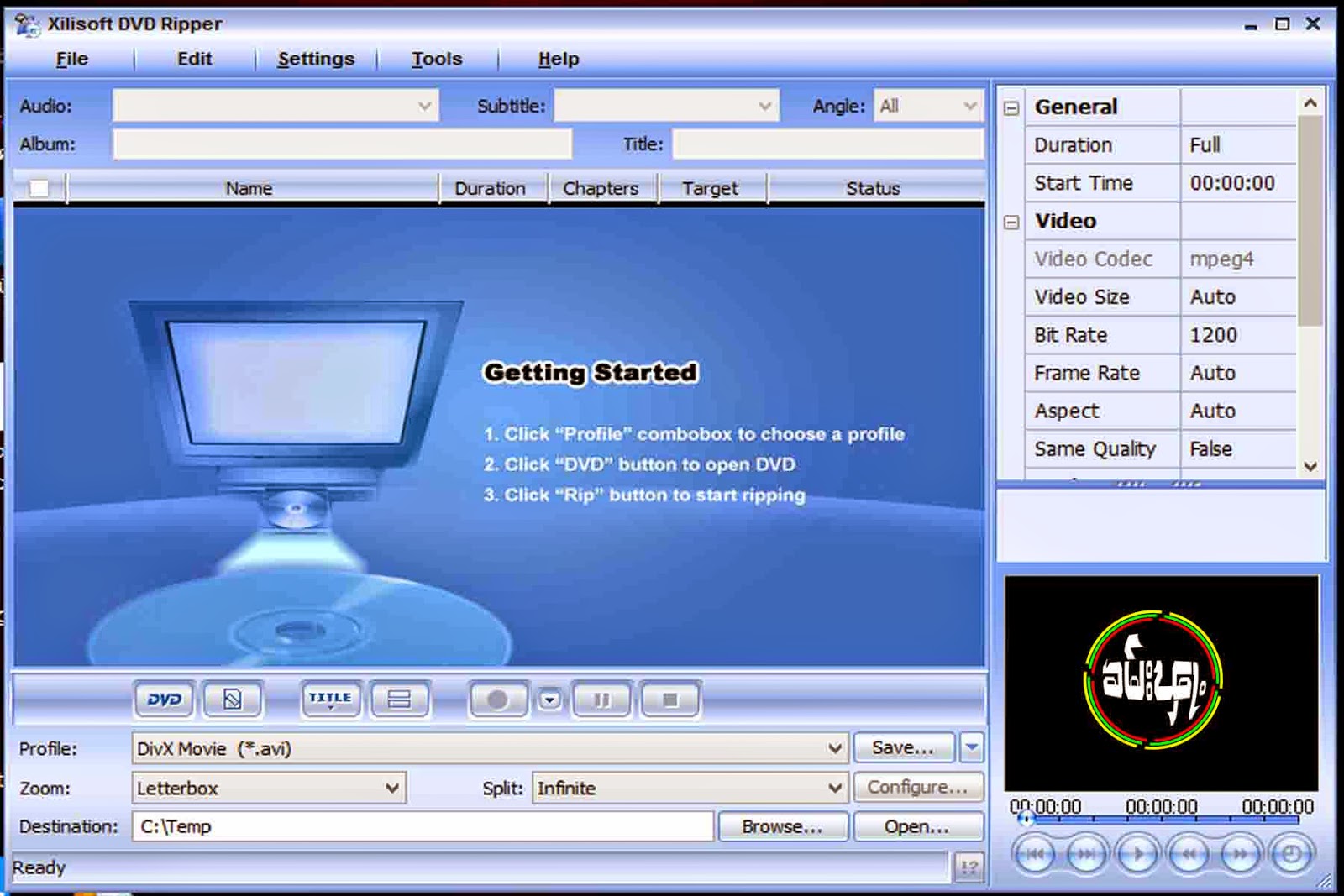
Task: Close the Xilisoft DVD Ripper window
Action: point(1313,24)
